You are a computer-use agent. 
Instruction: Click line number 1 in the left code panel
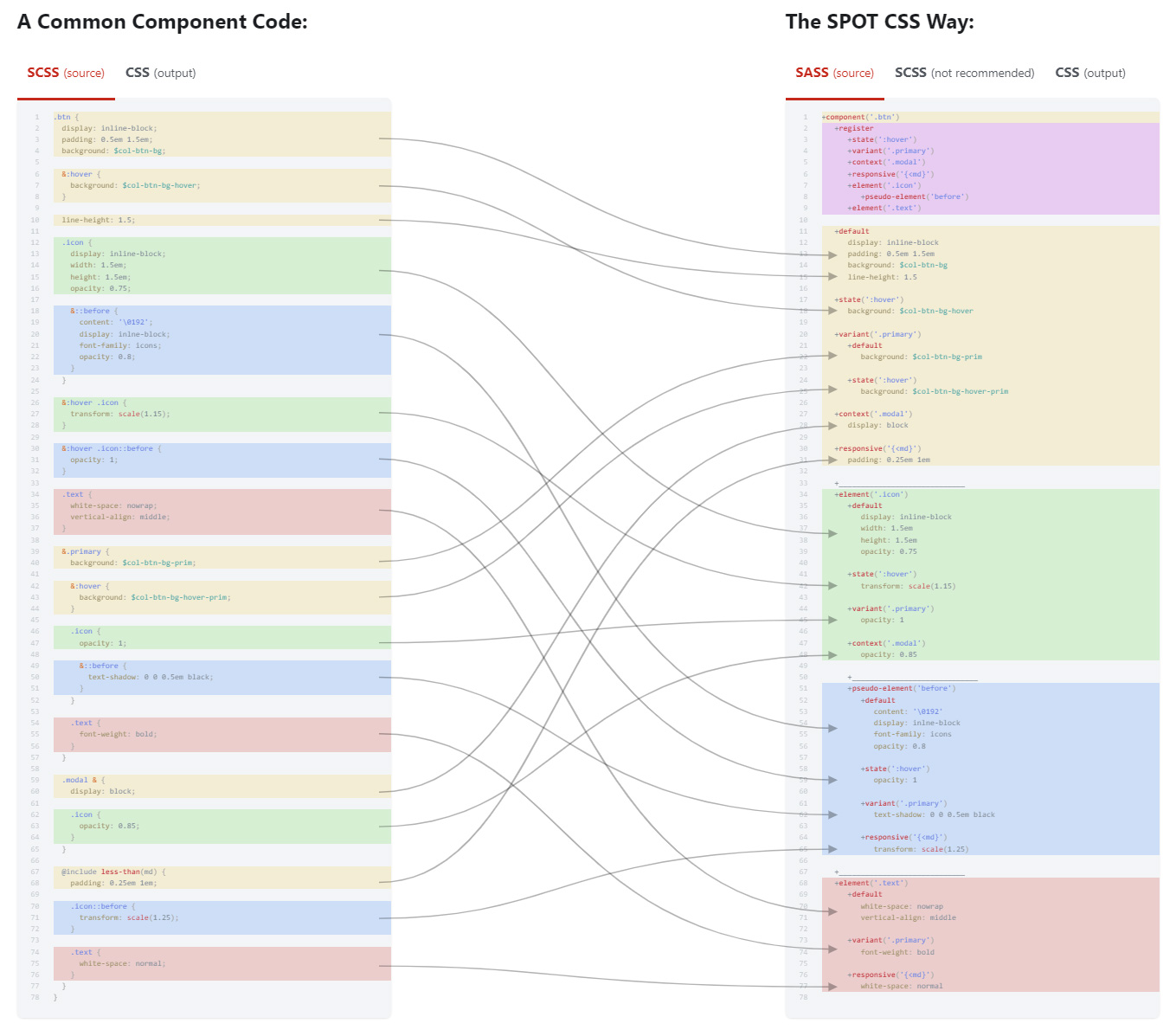point(36,116)
